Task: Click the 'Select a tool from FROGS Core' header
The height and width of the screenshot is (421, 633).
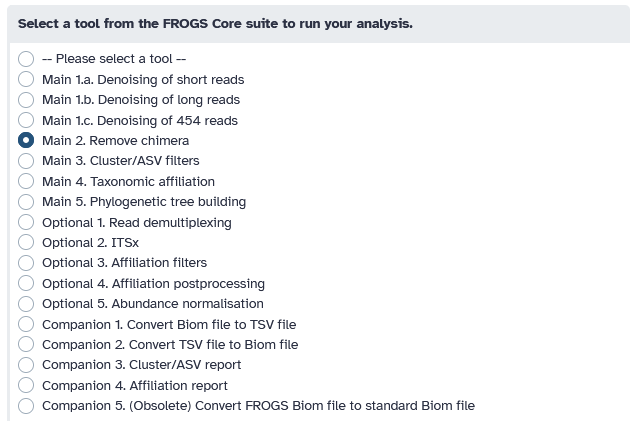Action: (215, 24)
